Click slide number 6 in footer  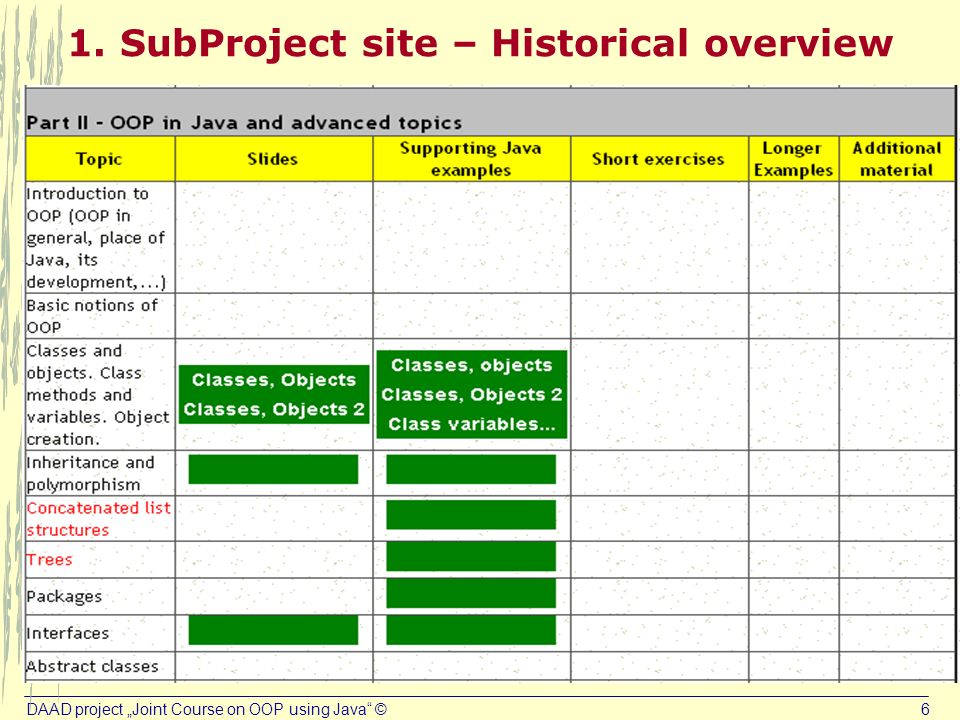click(x=925, y=709)
